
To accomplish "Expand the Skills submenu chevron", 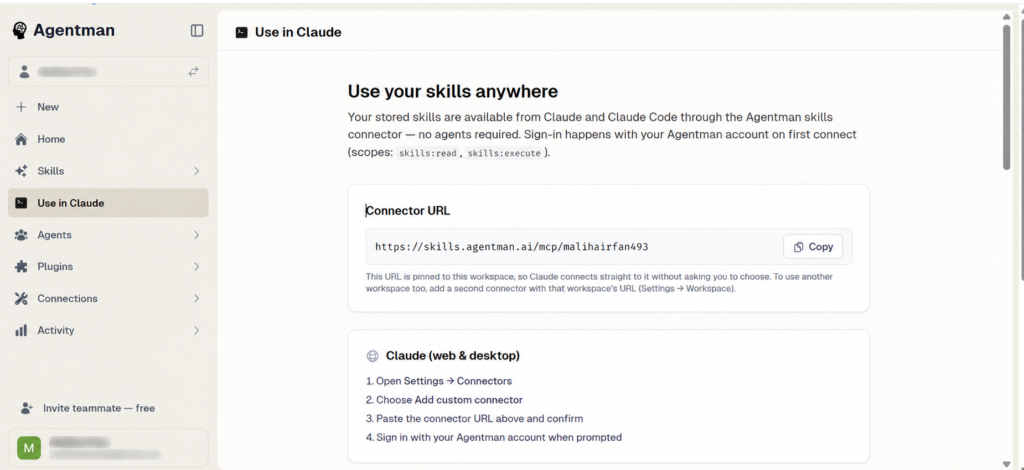I will pyautogui.click(x=196, y=171).
